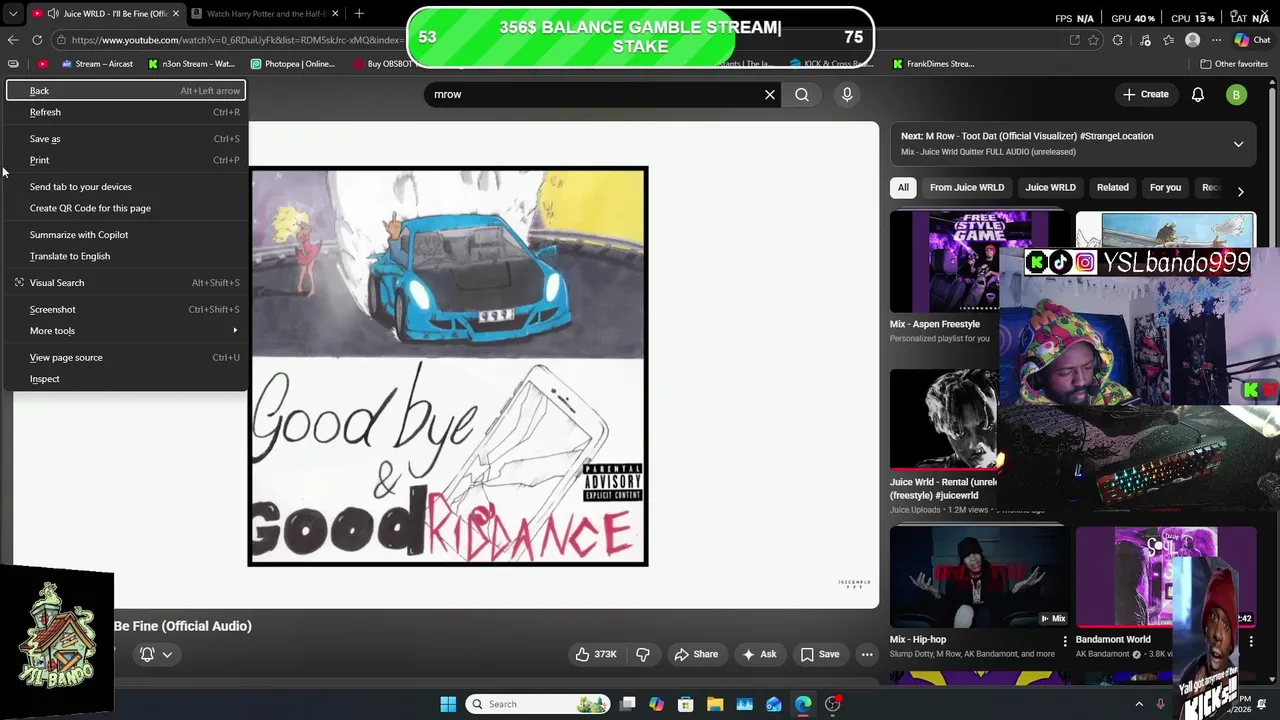
Task: Open the Photopea bookmark
Action: (293, 64)
